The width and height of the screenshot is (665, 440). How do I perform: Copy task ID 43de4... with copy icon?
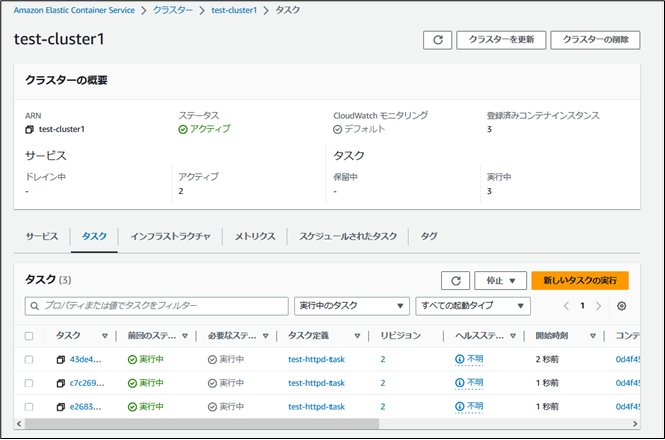[61, 360]
